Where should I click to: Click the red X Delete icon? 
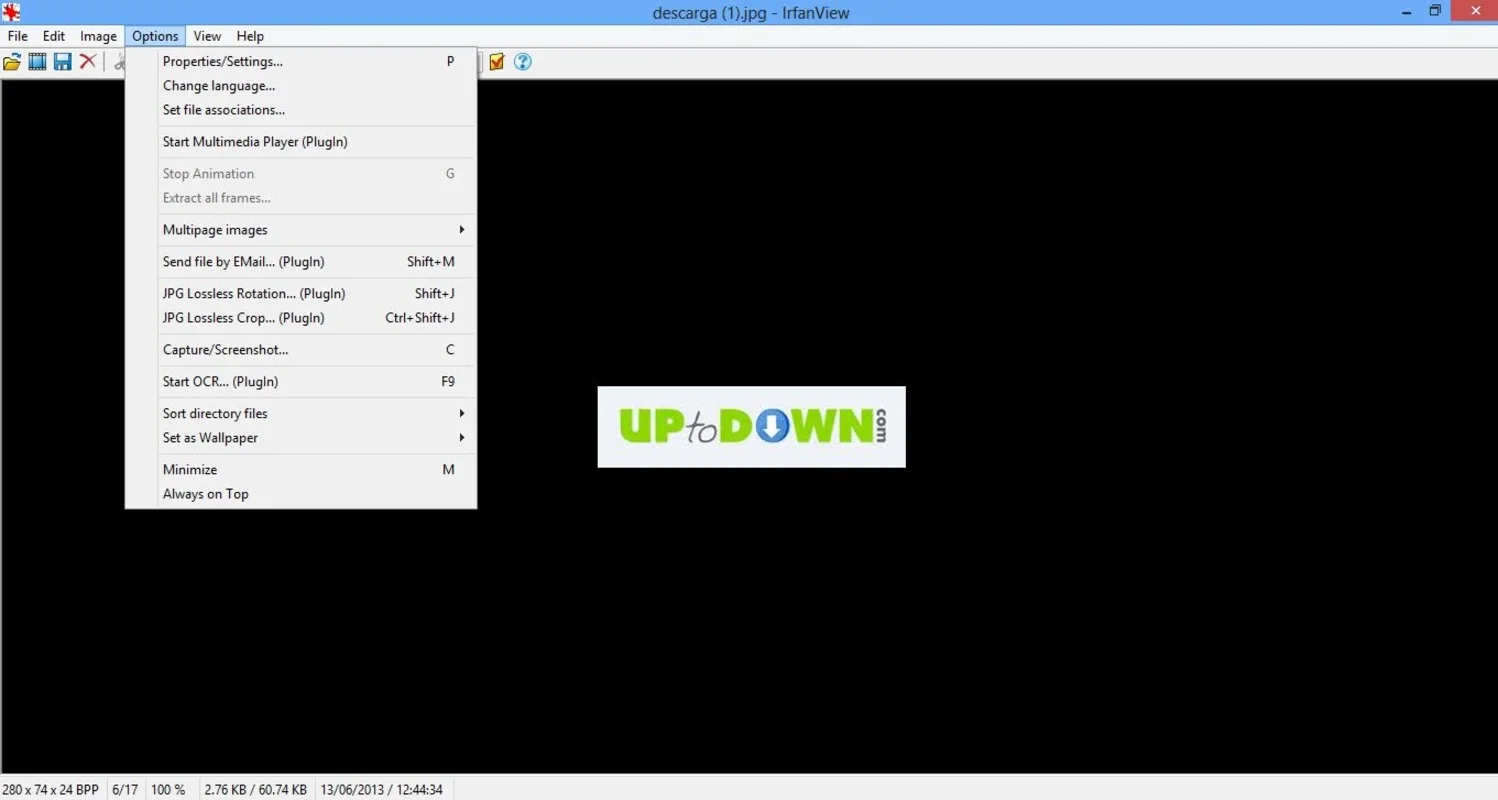pos(88,62)
